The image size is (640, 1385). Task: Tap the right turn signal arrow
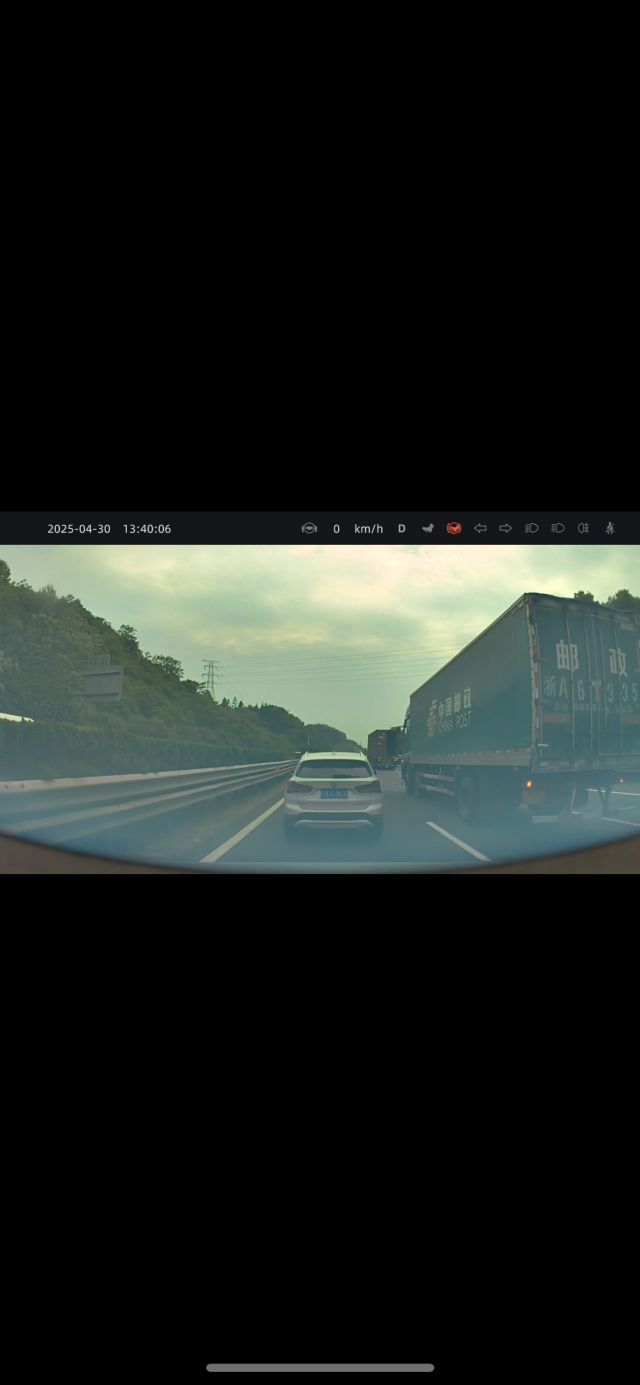505,528
